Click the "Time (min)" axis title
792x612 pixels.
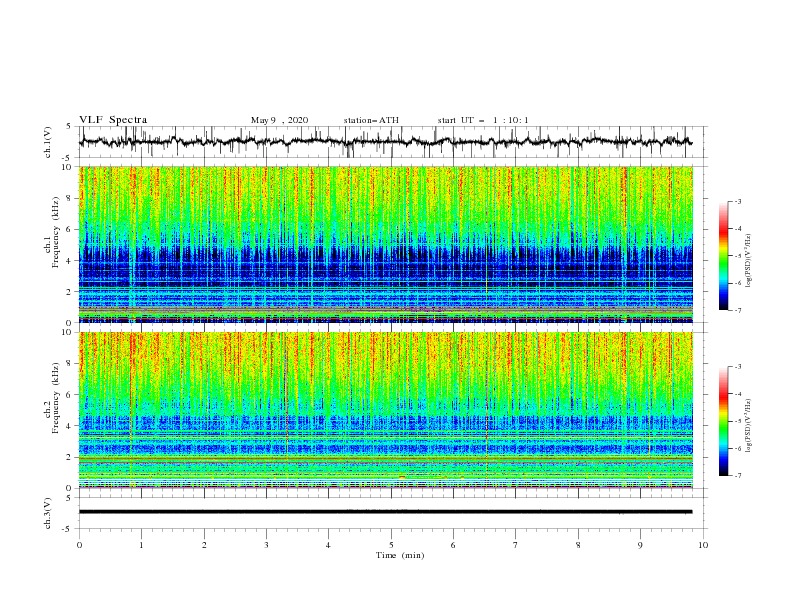pyautogui.click(x=400, y=555)
